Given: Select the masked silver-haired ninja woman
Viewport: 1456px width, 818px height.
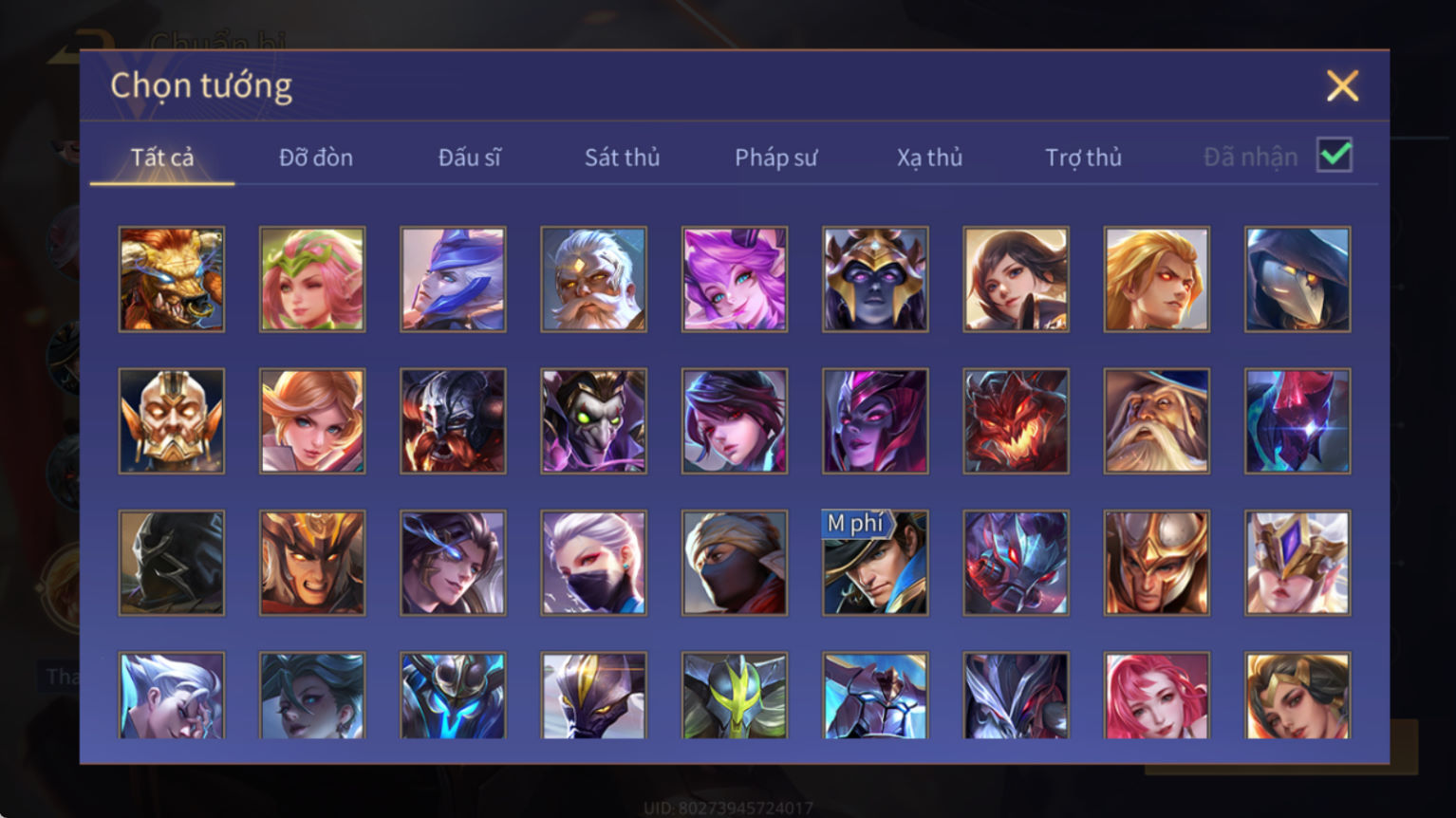Looking at the screenshot, I should point(594,563).
